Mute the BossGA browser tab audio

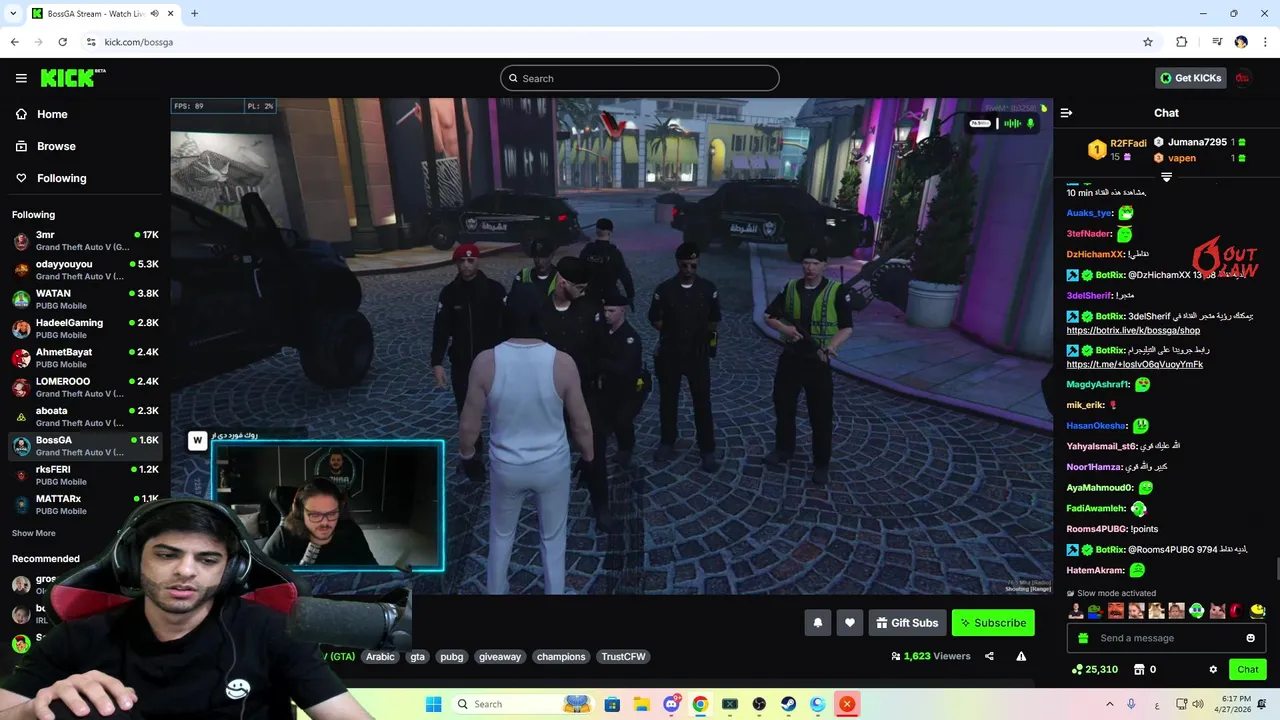coord(154,13)
